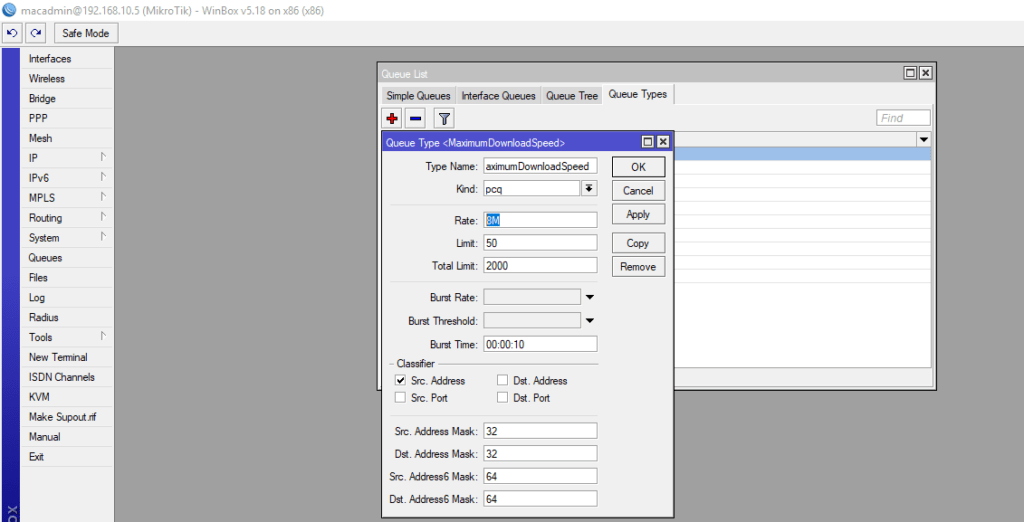Switch to Queue Tree tab

(x=571, y=95)
